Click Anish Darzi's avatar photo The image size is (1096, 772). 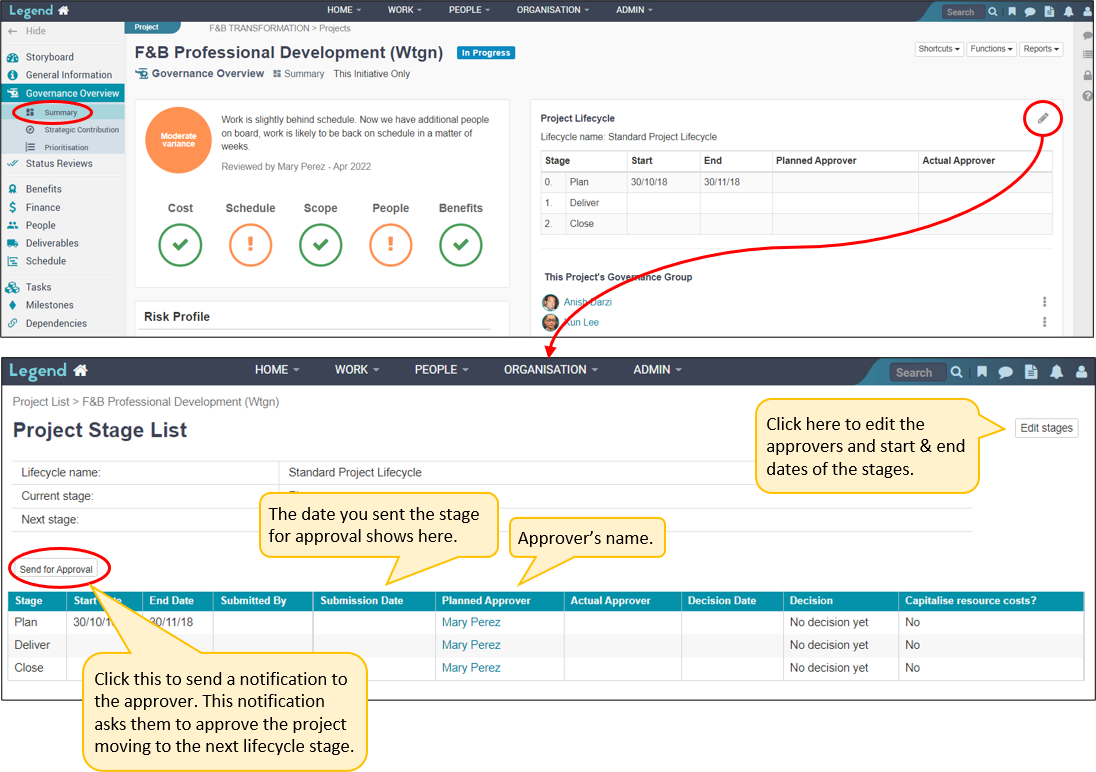[551, 302]
